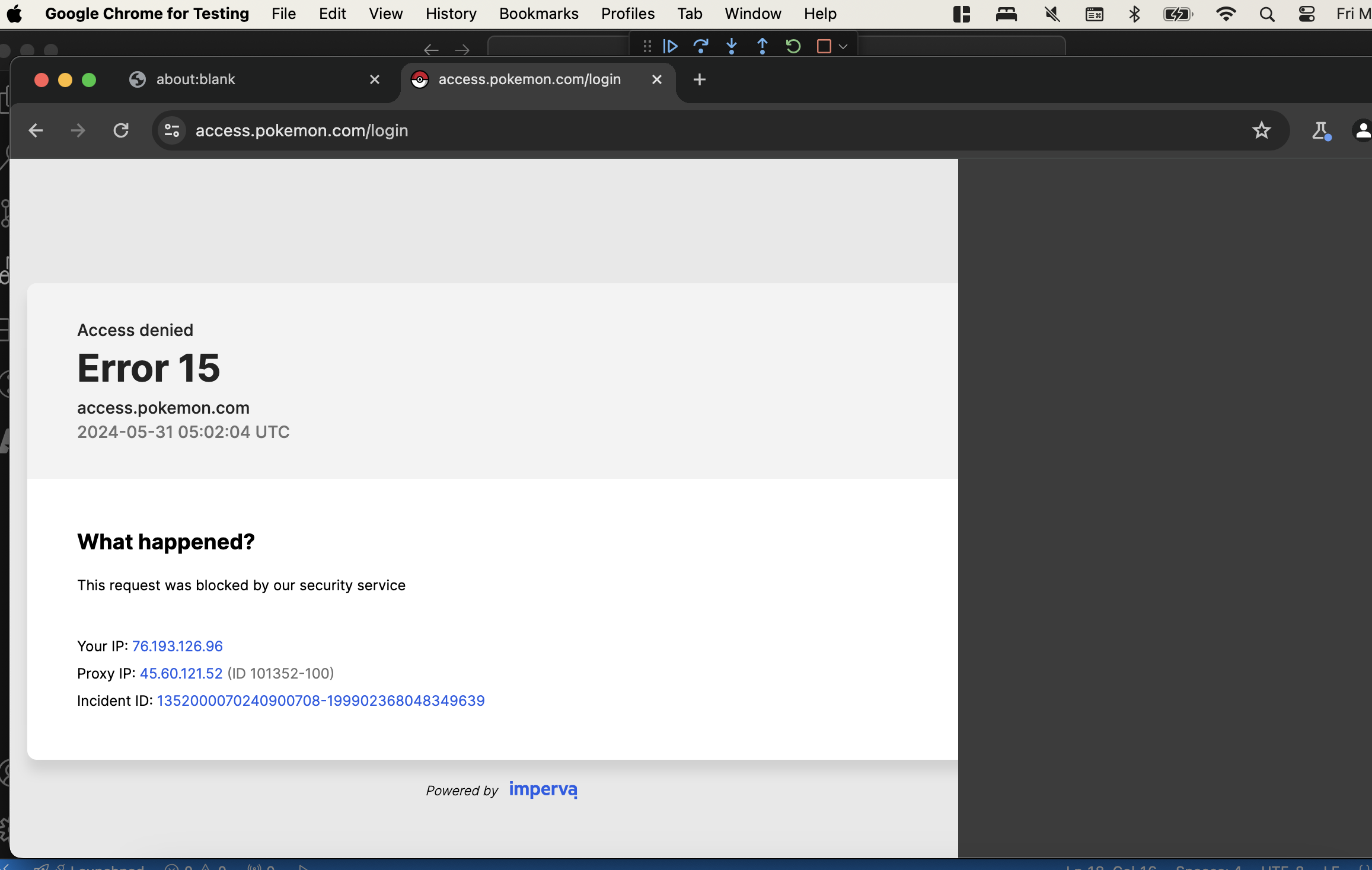Image resolution: width=1372 pixels, height=870 pixels.
Task: Click the access.pokemon.com domain text on page
Action: click(x=163, y=408)
